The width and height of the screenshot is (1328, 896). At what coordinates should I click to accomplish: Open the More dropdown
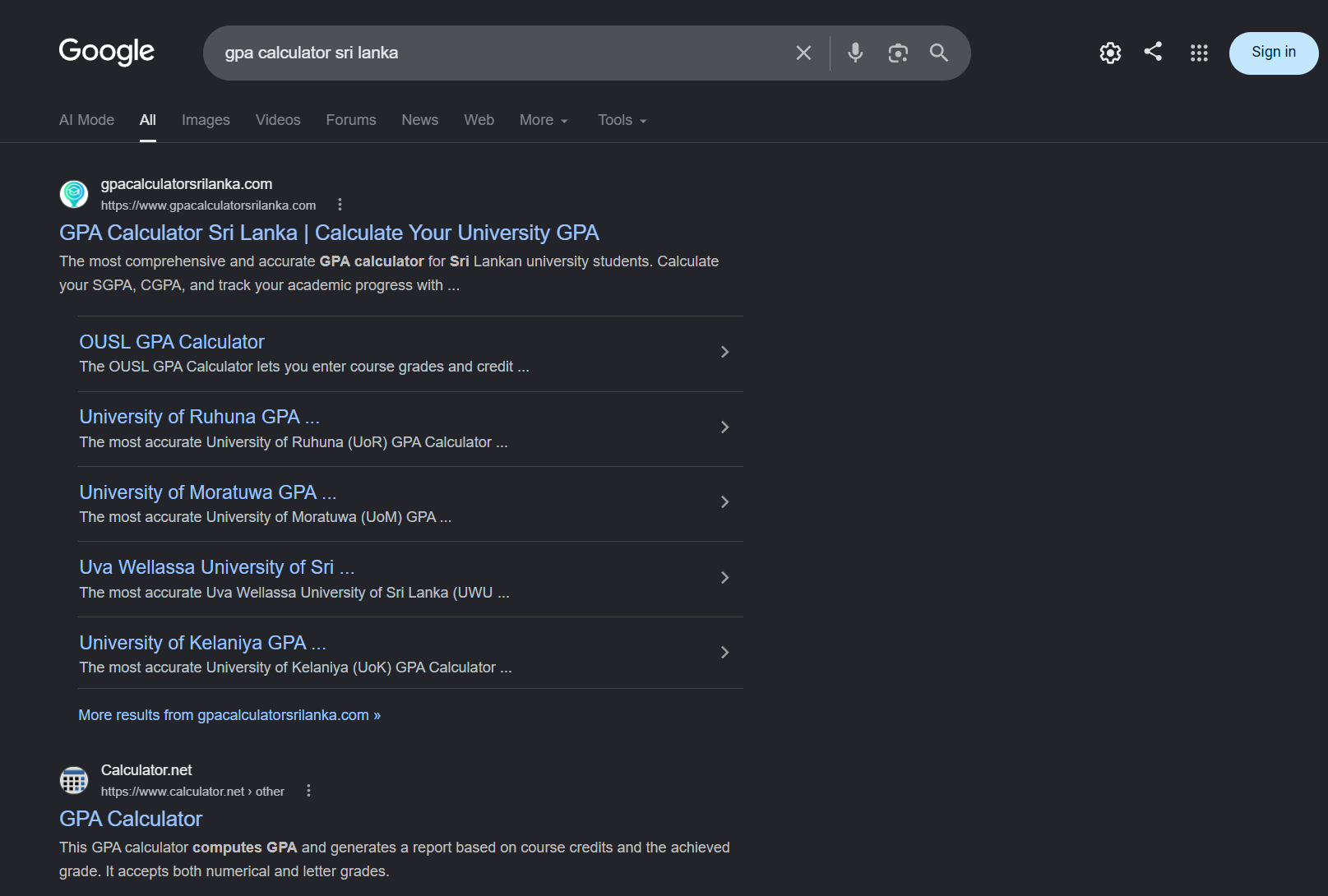pyautogui.click(x=544, y=120)
